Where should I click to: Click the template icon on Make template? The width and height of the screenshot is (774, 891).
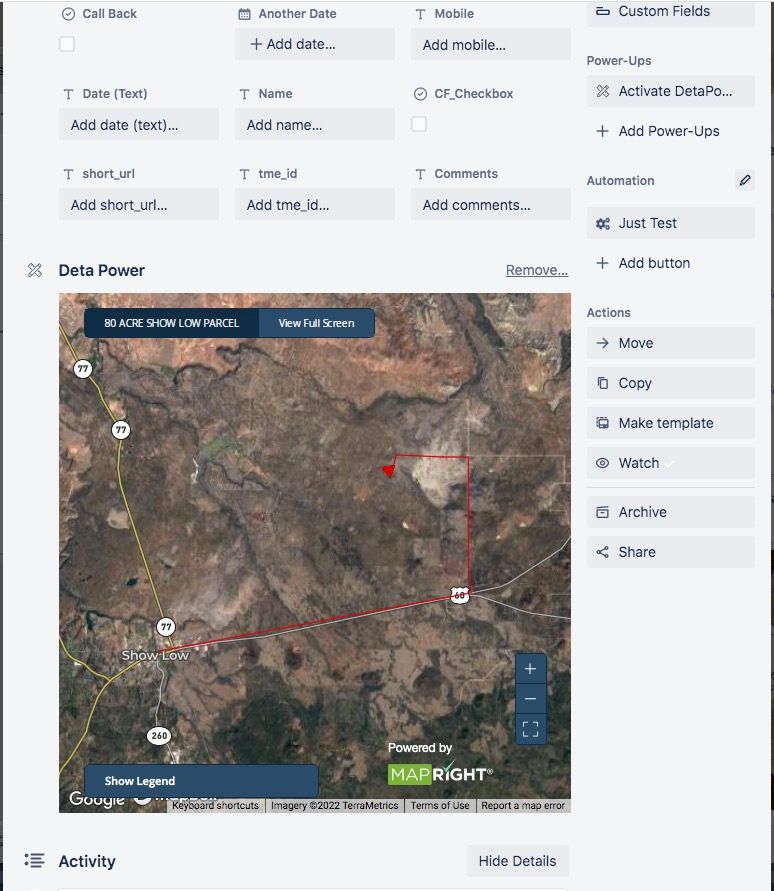point(602,423)
